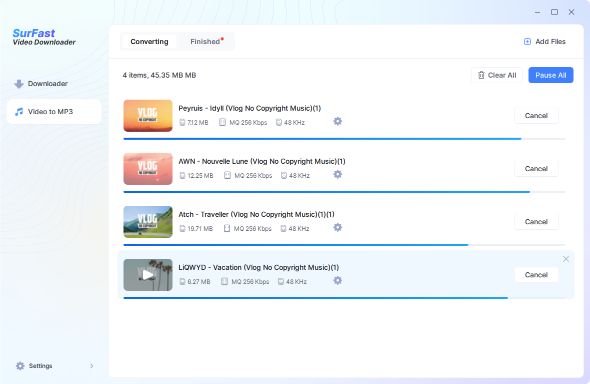The width and height of the screenshot is (590, 384).
Task: Click the Downloader arrow icon
Action: pos(19,84)
